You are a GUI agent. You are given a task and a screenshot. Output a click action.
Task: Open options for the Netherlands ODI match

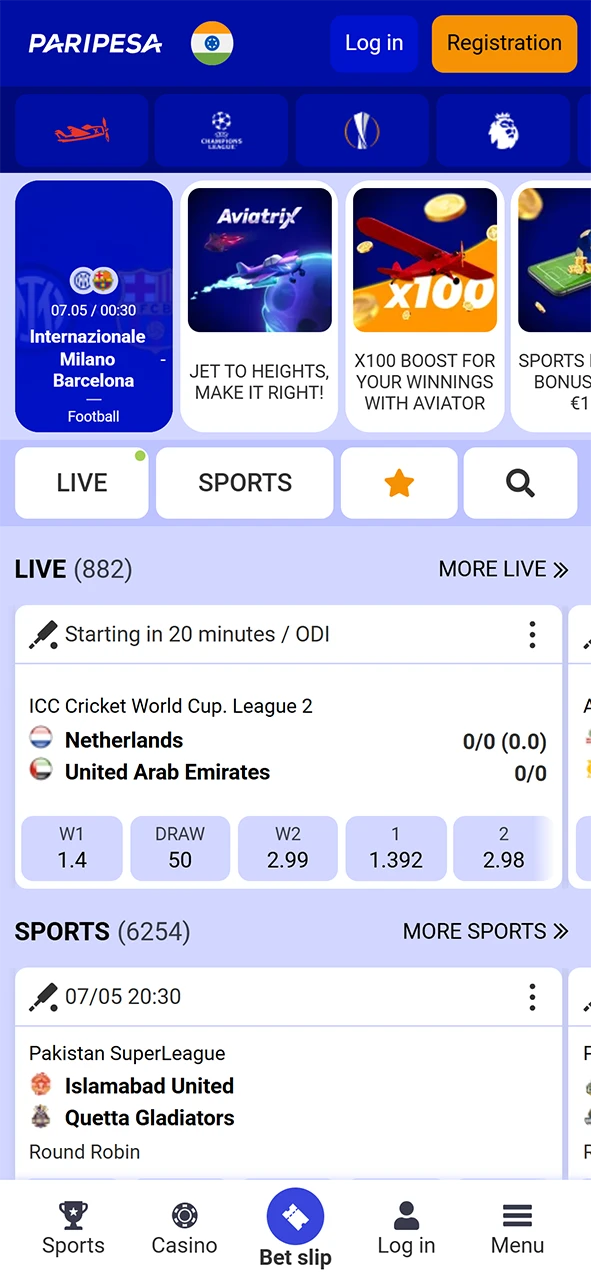pos(532,634)
